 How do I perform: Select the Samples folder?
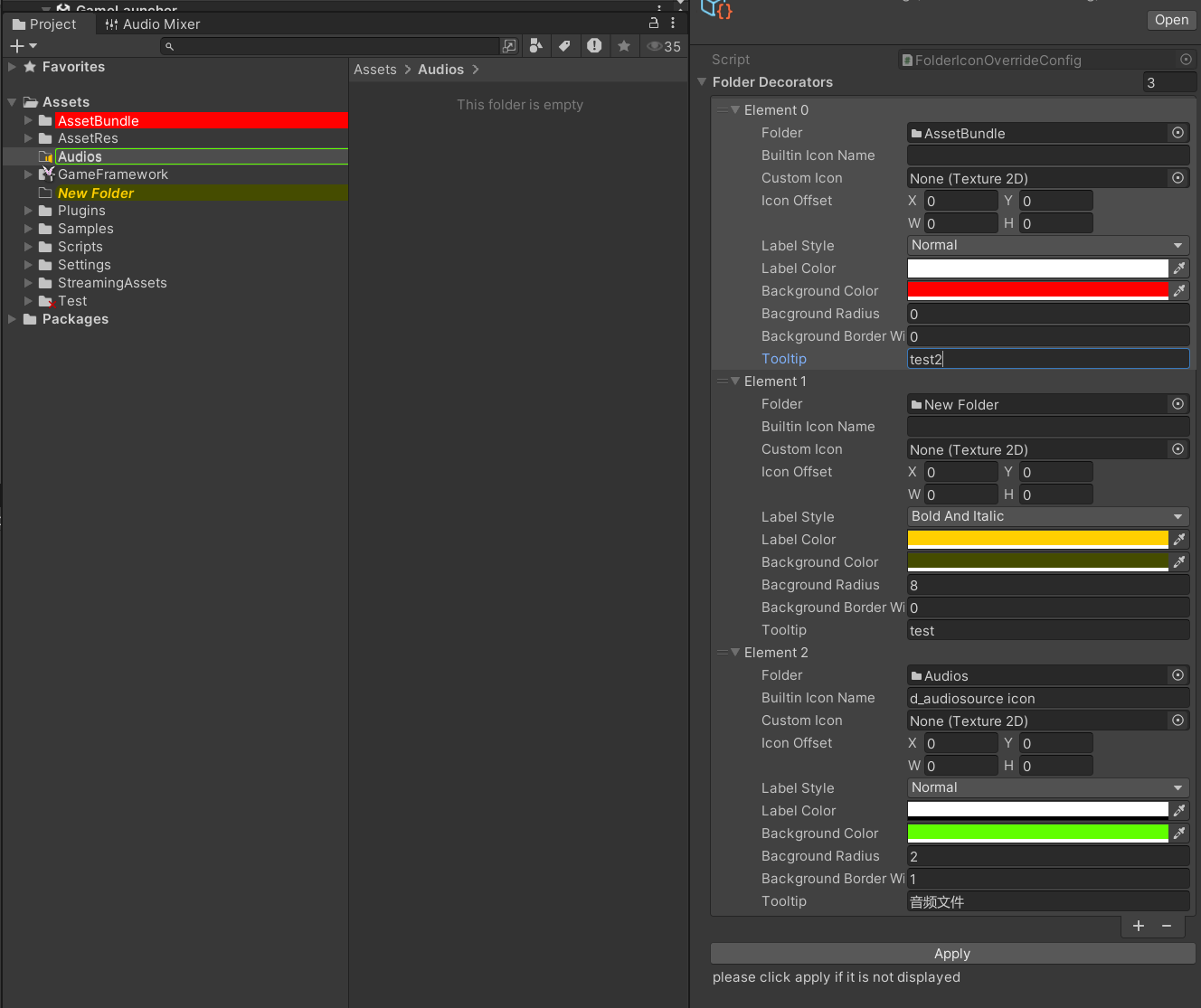tap(85, 229)
